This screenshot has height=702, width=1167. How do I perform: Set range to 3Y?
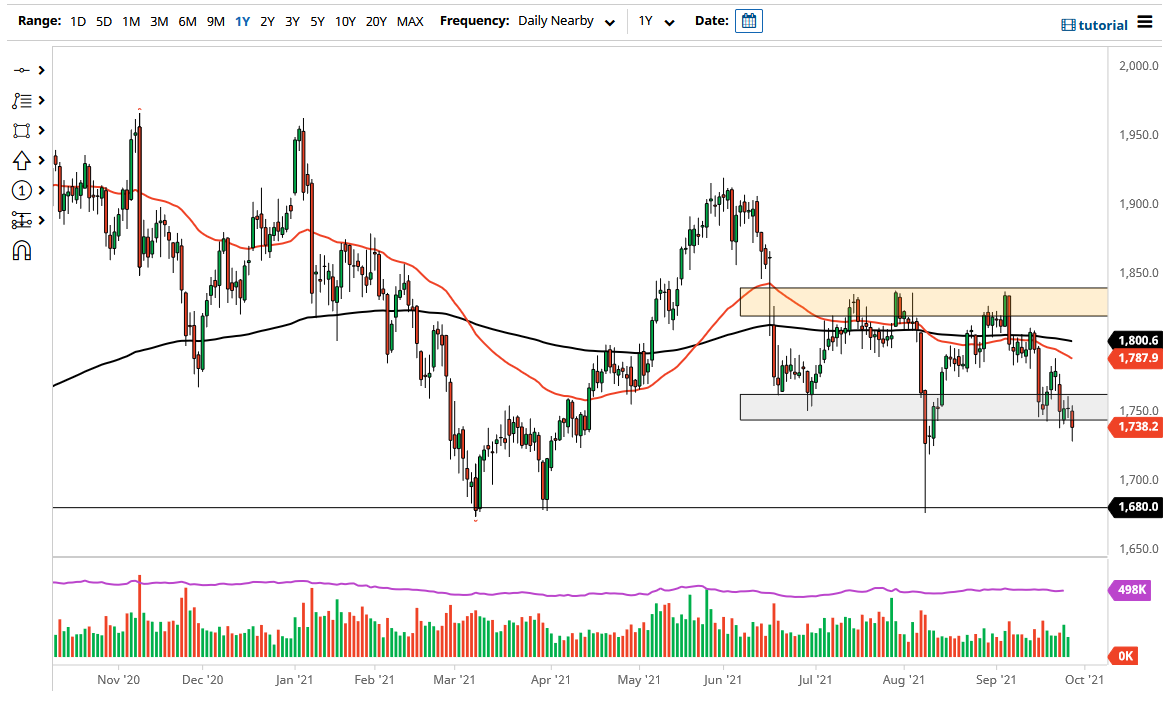coord(292,22)
